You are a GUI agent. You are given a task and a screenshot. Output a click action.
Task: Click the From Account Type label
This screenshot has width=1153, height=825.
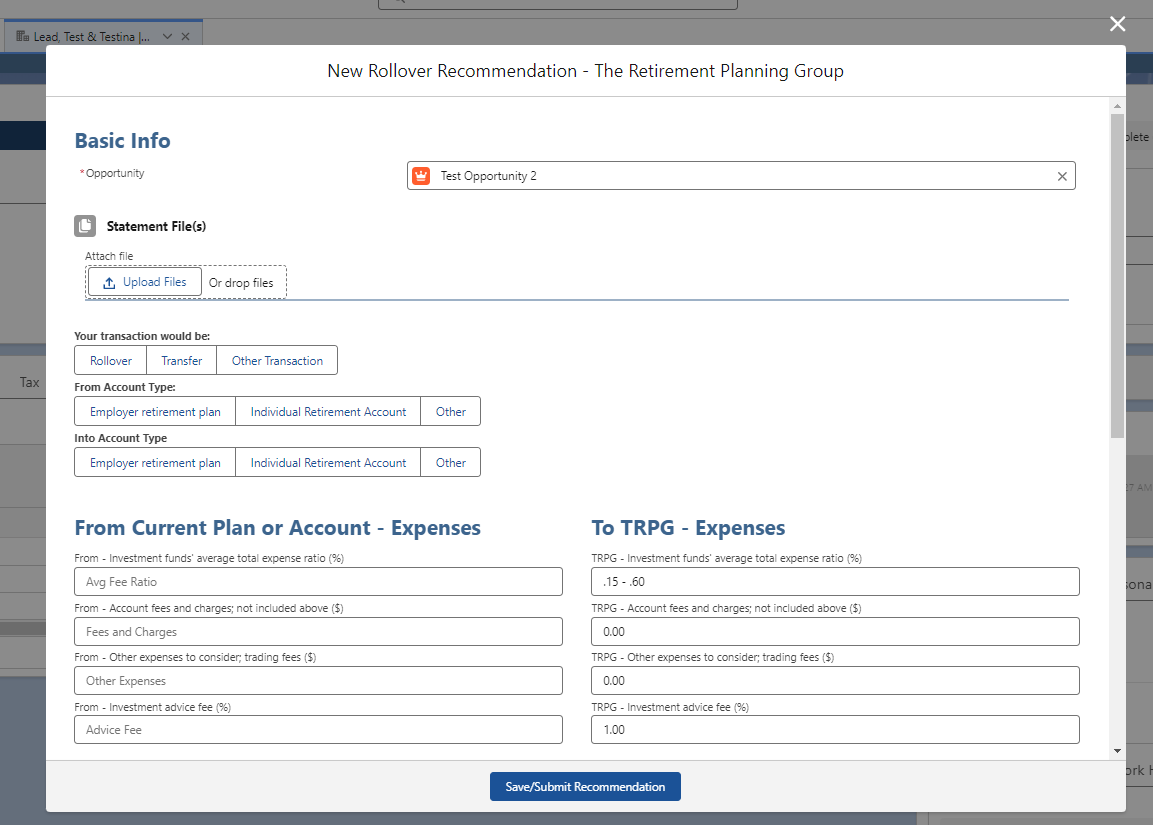click(x=125, y=387)
